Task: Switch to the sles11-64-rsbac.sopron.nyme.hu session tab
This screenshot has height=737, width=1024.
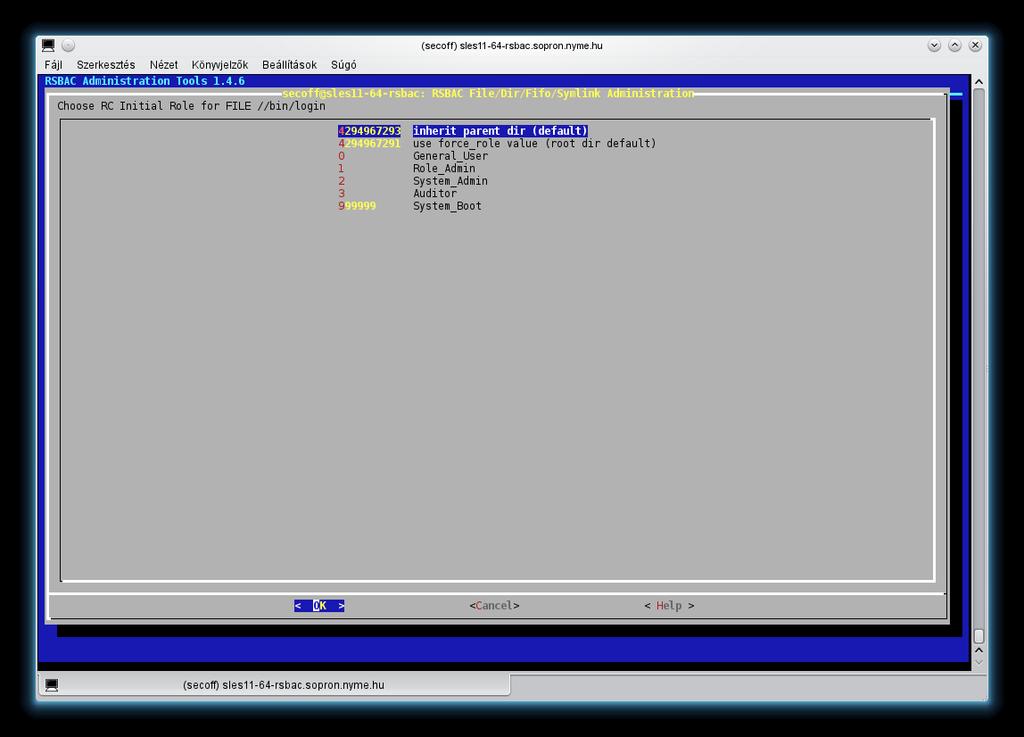Action: 274,685
